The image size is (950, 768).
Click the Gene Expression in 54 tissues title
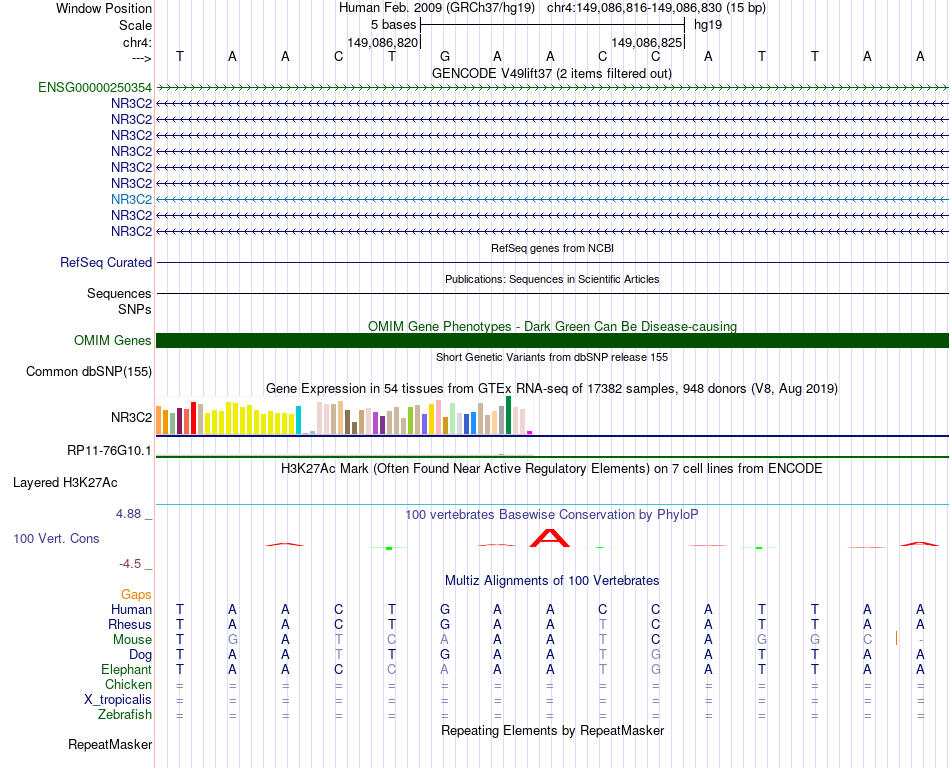coord(552,389)
